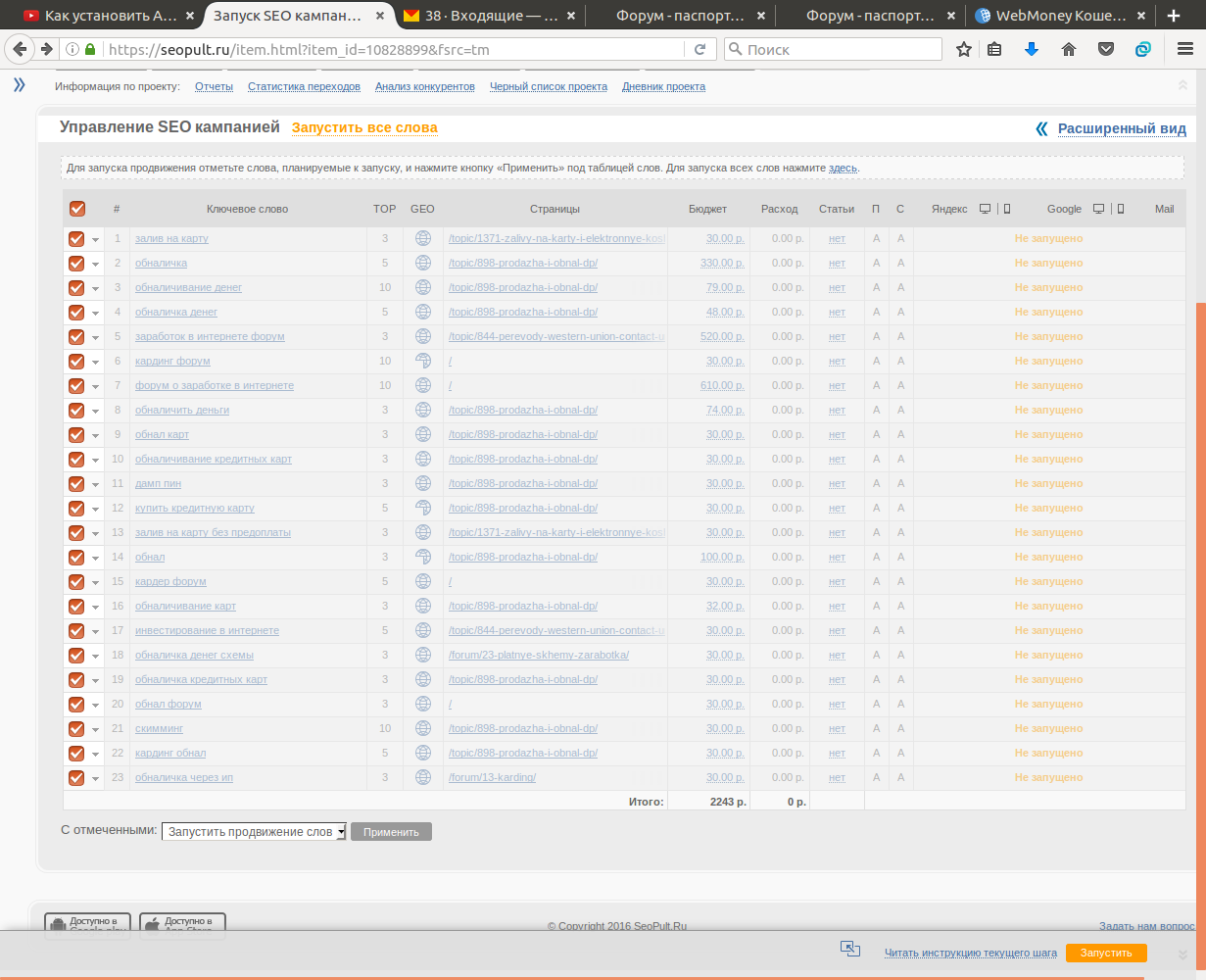Click the здесь link in hint box
Viewport: 1206px width, 980px height.
coord(844,169)
